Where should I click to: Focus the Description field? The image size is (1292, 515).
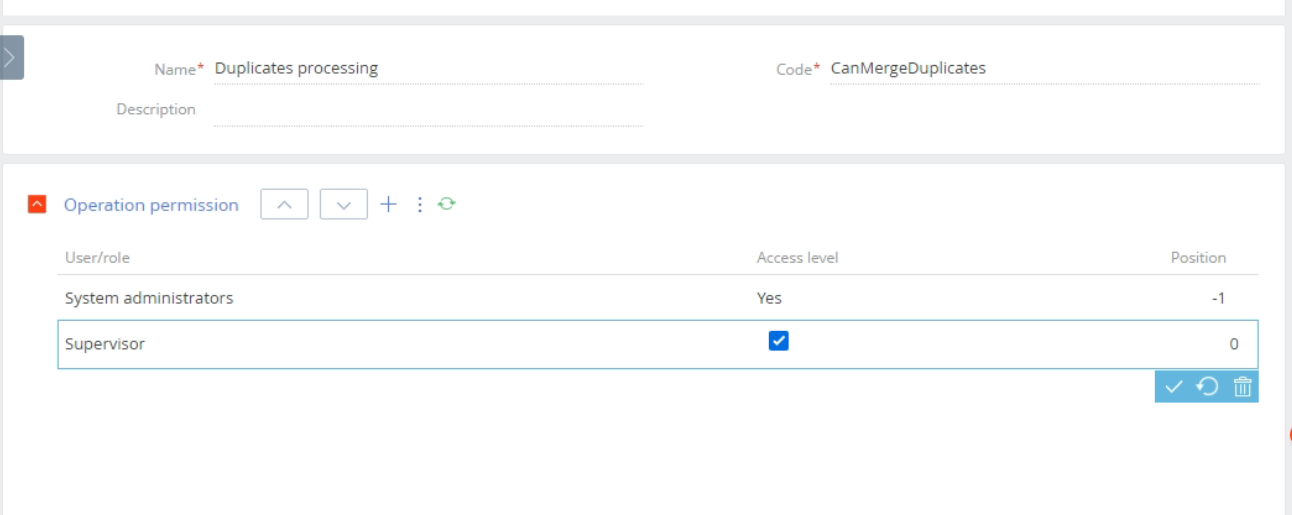point(428,110)
